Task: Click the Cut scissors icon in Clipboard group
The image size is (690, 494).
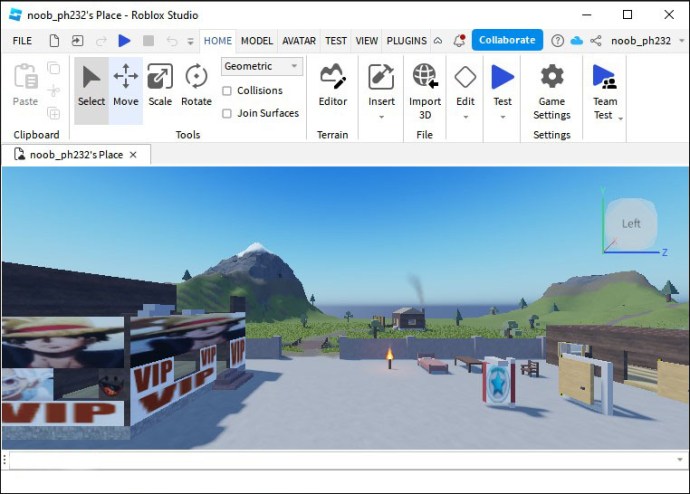Action: click(54, 91)
